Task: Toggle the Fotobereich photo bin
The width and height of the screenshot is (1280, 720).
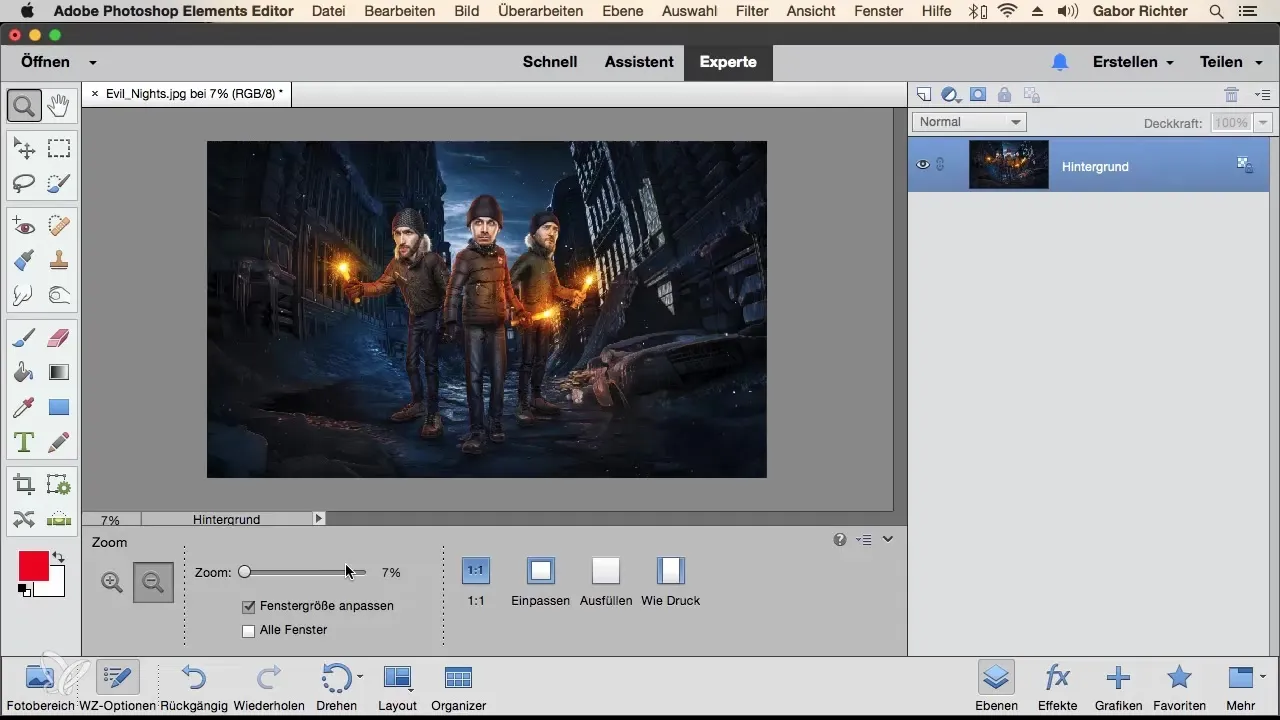Action: 40,685
